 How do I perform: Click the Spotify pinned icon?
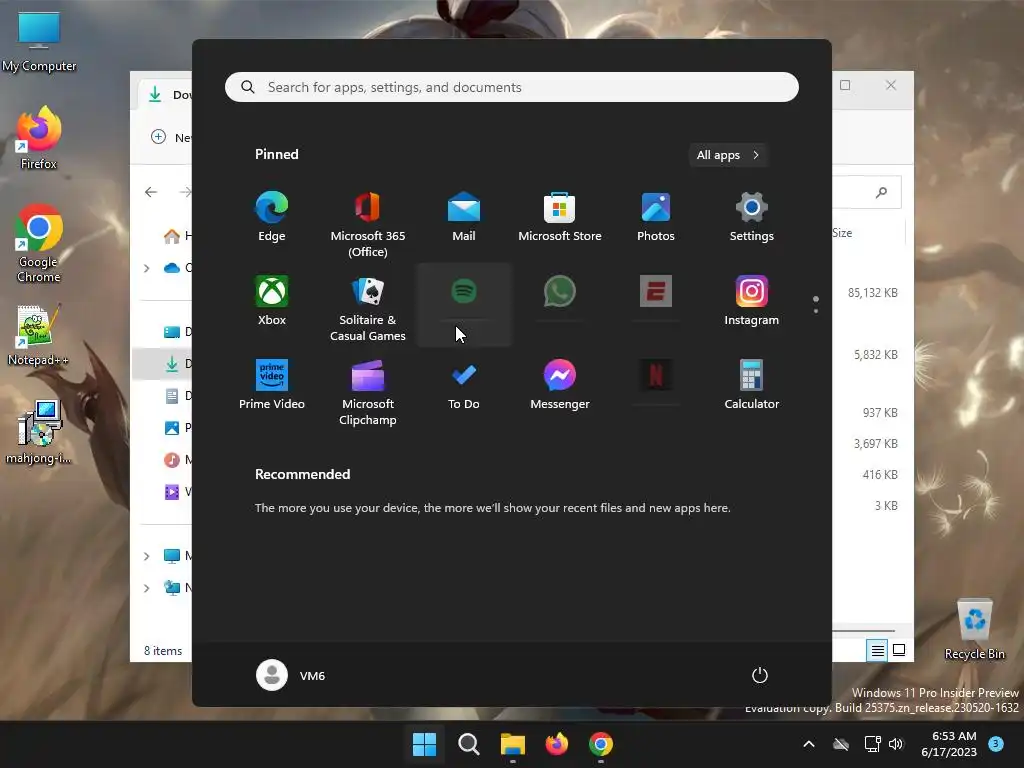click(464, 291)
